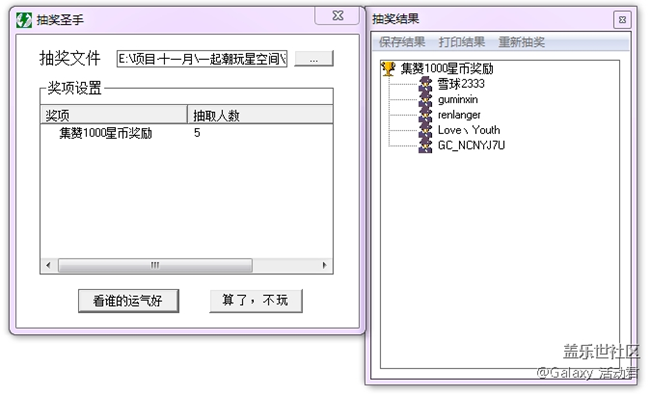Select the 集赞1000星币奖励 root node in results
This screenshot has width=650, height=395.
[x=447, y=68]
